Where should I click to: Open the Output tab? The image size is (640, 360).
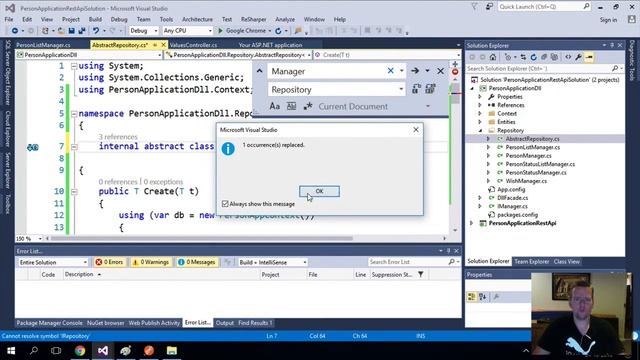224,323
